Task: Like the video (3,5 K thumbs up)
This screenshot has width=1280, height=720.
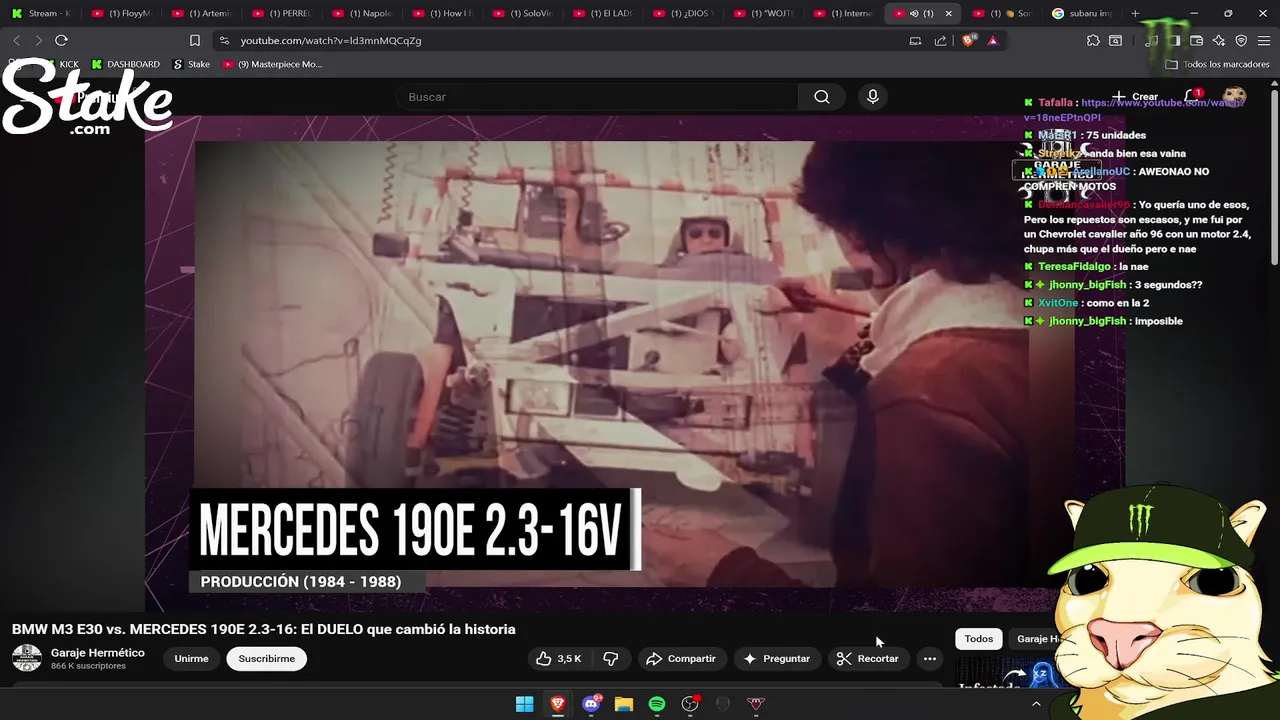Action: pyautogui.click(x=558, y=659)
